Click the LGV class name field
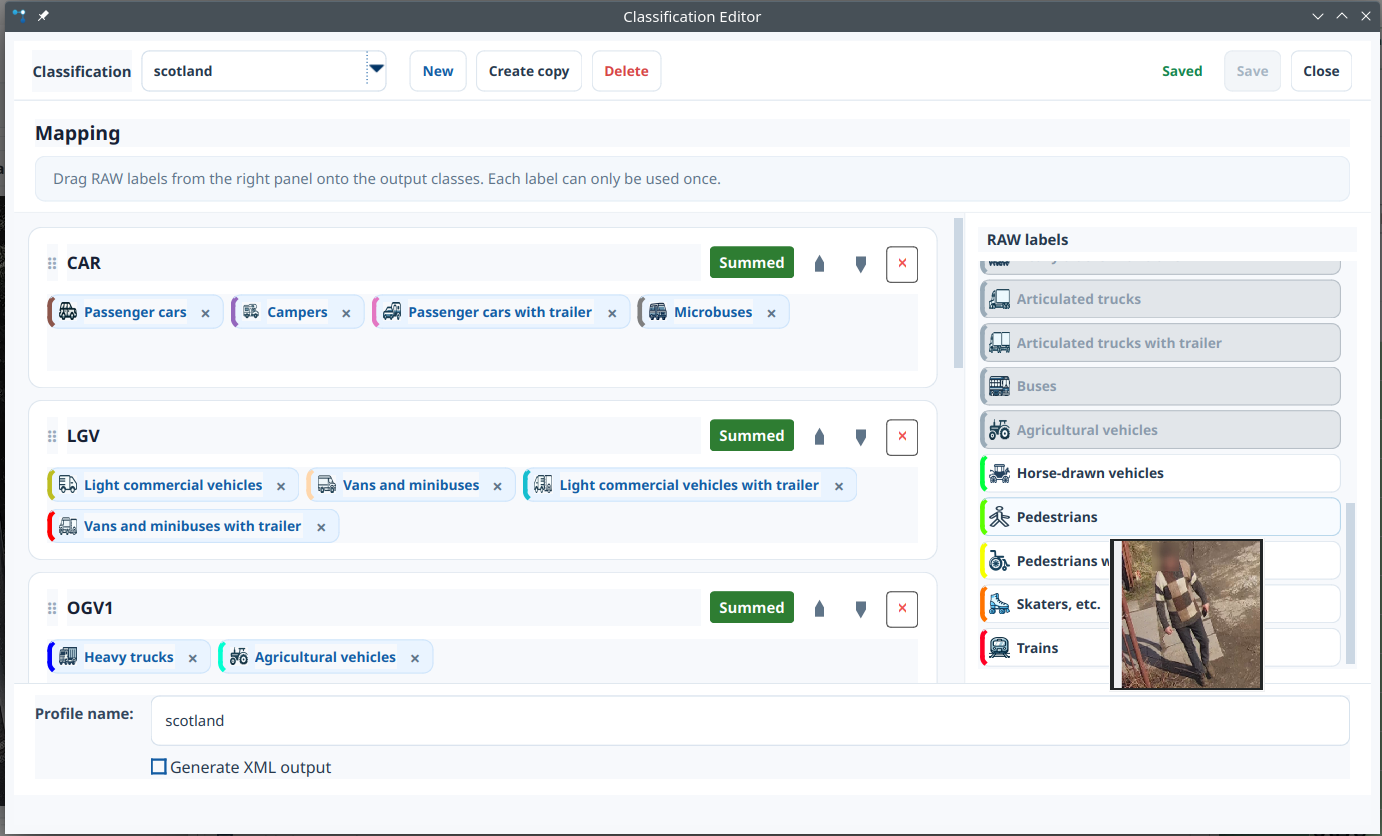Image resolution: width=1382 pixels, height=836 pixels. click(384, 436)
